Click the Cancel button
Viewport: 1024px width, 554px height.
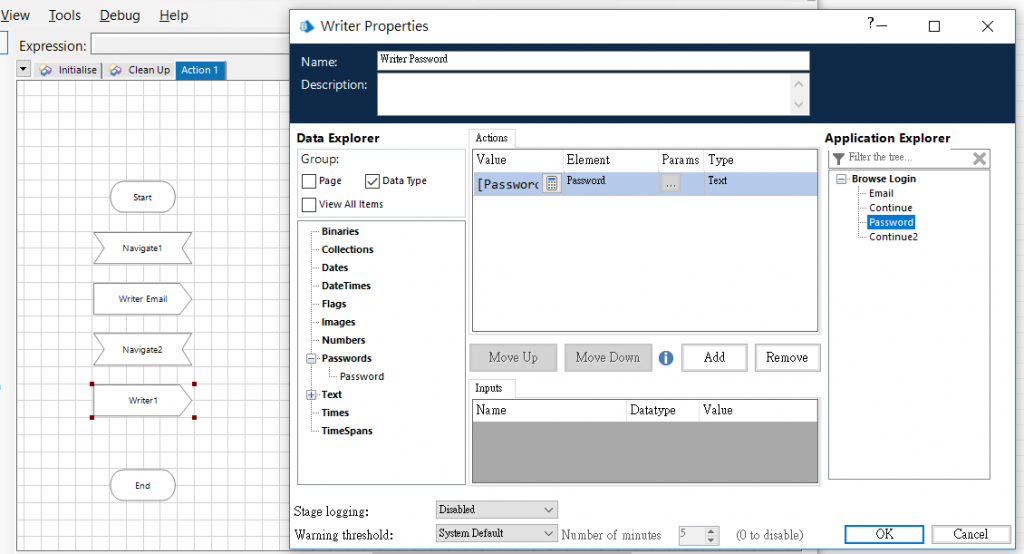pos(970,534)
